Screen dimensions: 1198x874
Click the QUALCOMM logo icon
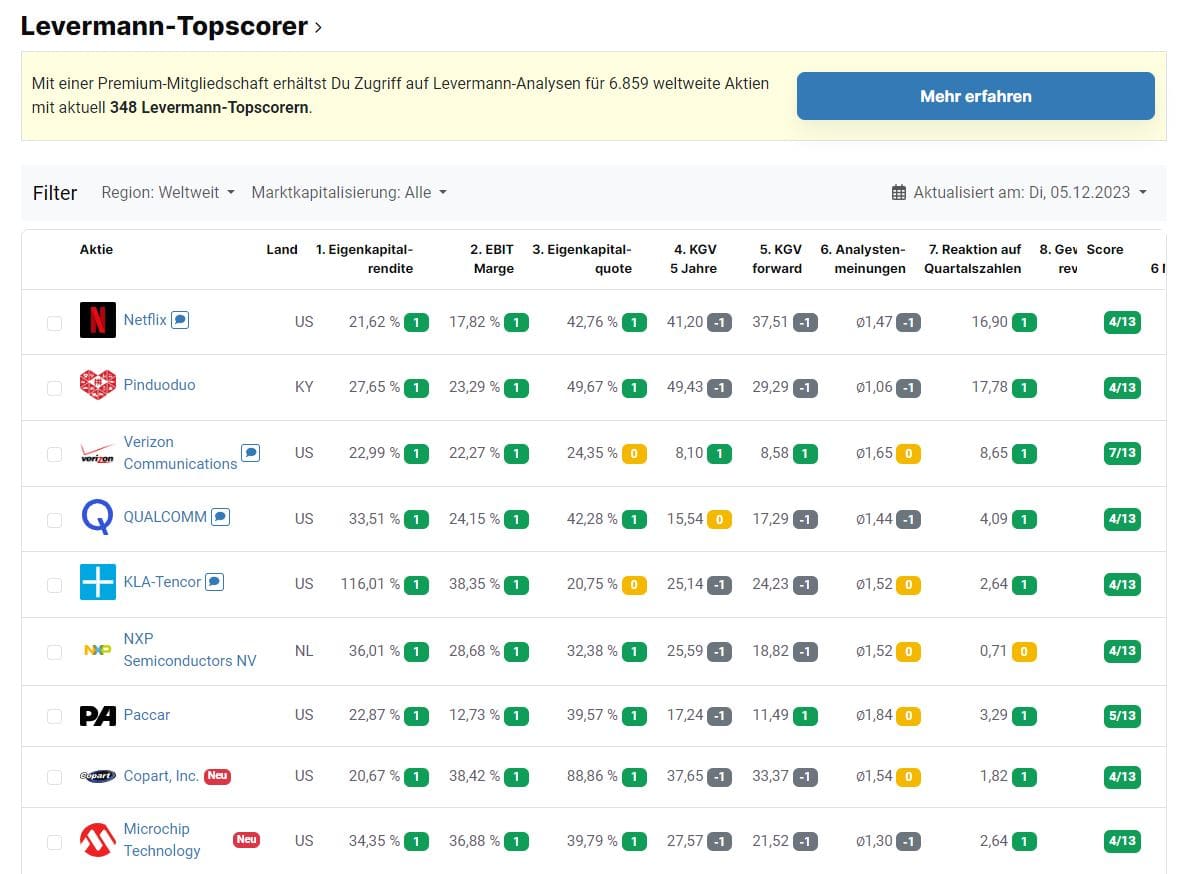(x=97, y=517)
